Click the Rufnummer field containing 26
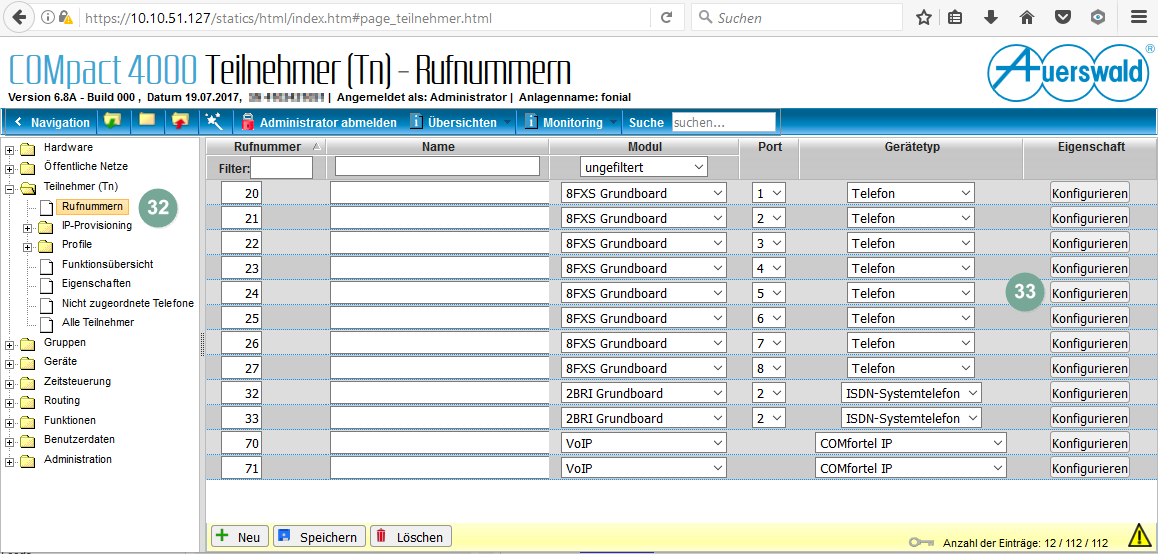The height and width of the screenshot is (554, 1158). (241, 343)
